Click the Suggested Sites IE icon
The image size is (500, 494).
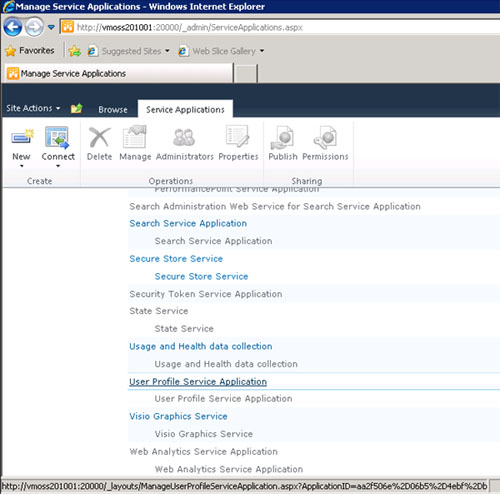tap(92, 51)
